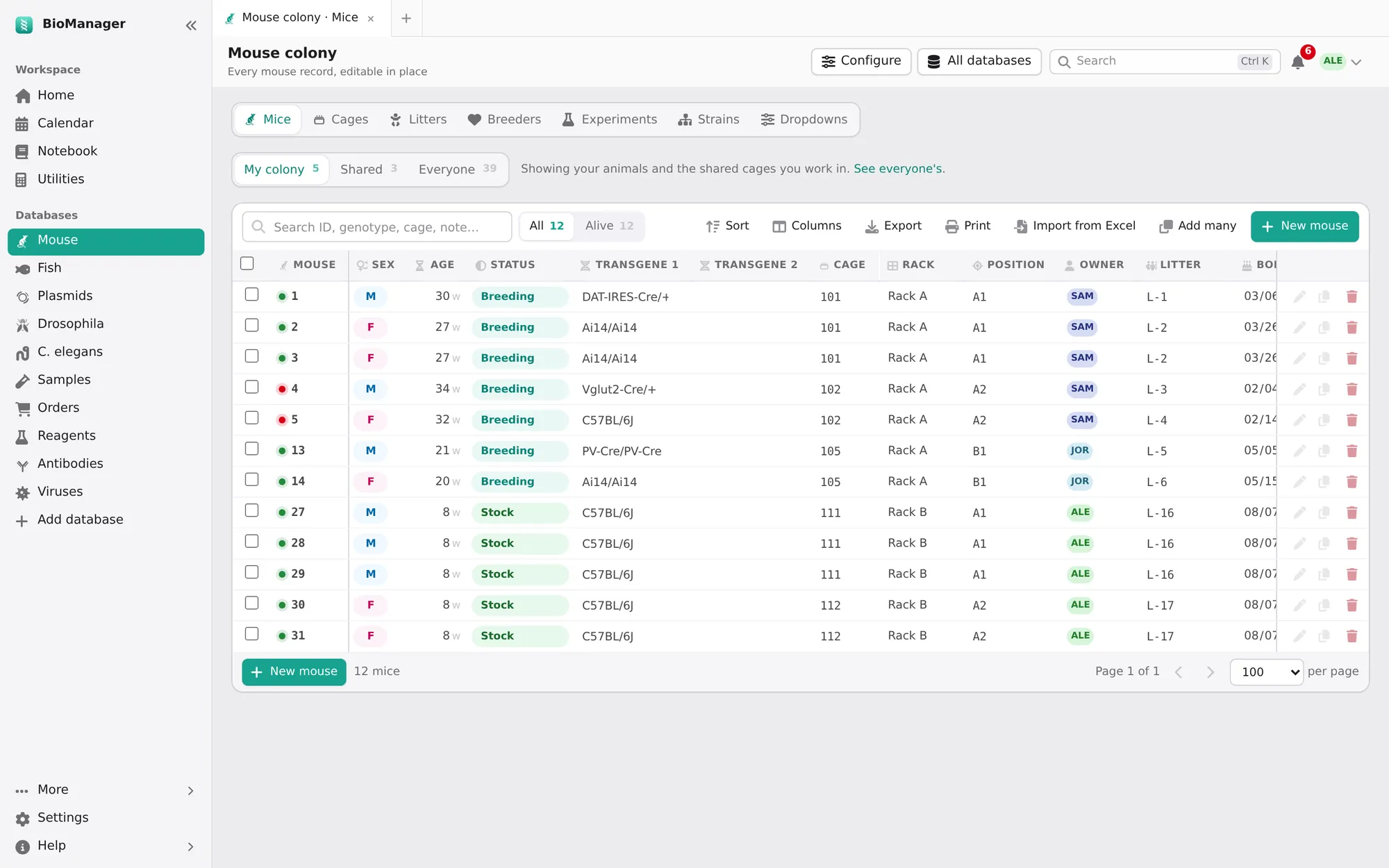The height and width of the screenshot is (868, 1389).
Task: Open Utilities from the sidebar
Action: [x=106, y=179]
